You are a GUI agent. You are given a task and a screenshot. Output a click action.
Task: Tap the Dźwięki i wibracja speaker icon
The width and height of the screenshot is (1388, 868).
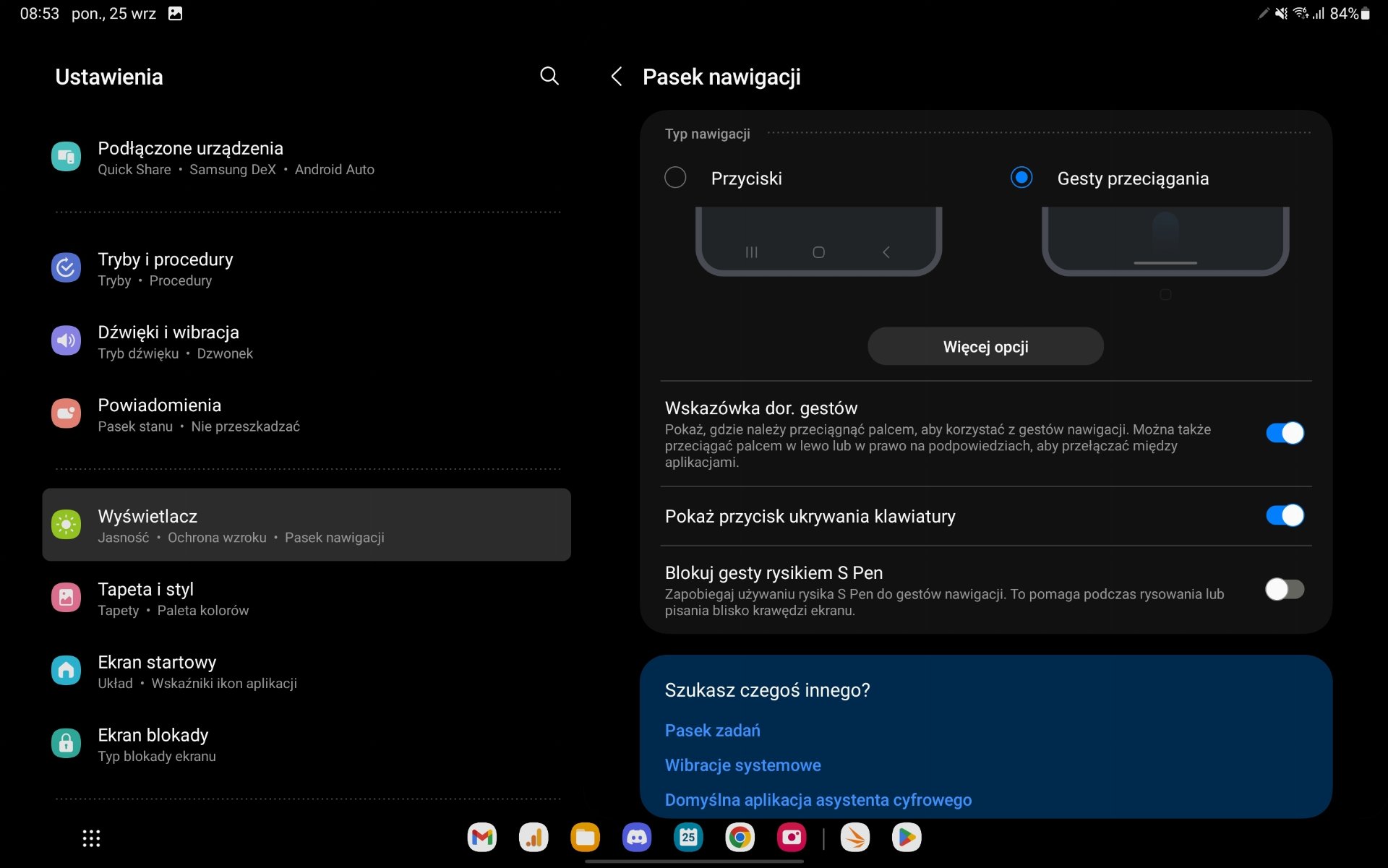[x=66, y=341]
